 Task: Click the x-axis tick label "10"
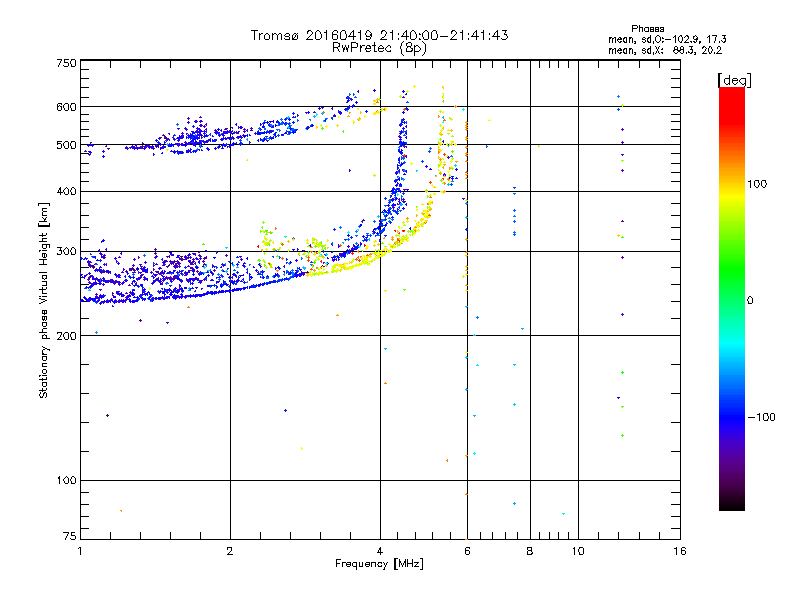(x=578, y=551)
